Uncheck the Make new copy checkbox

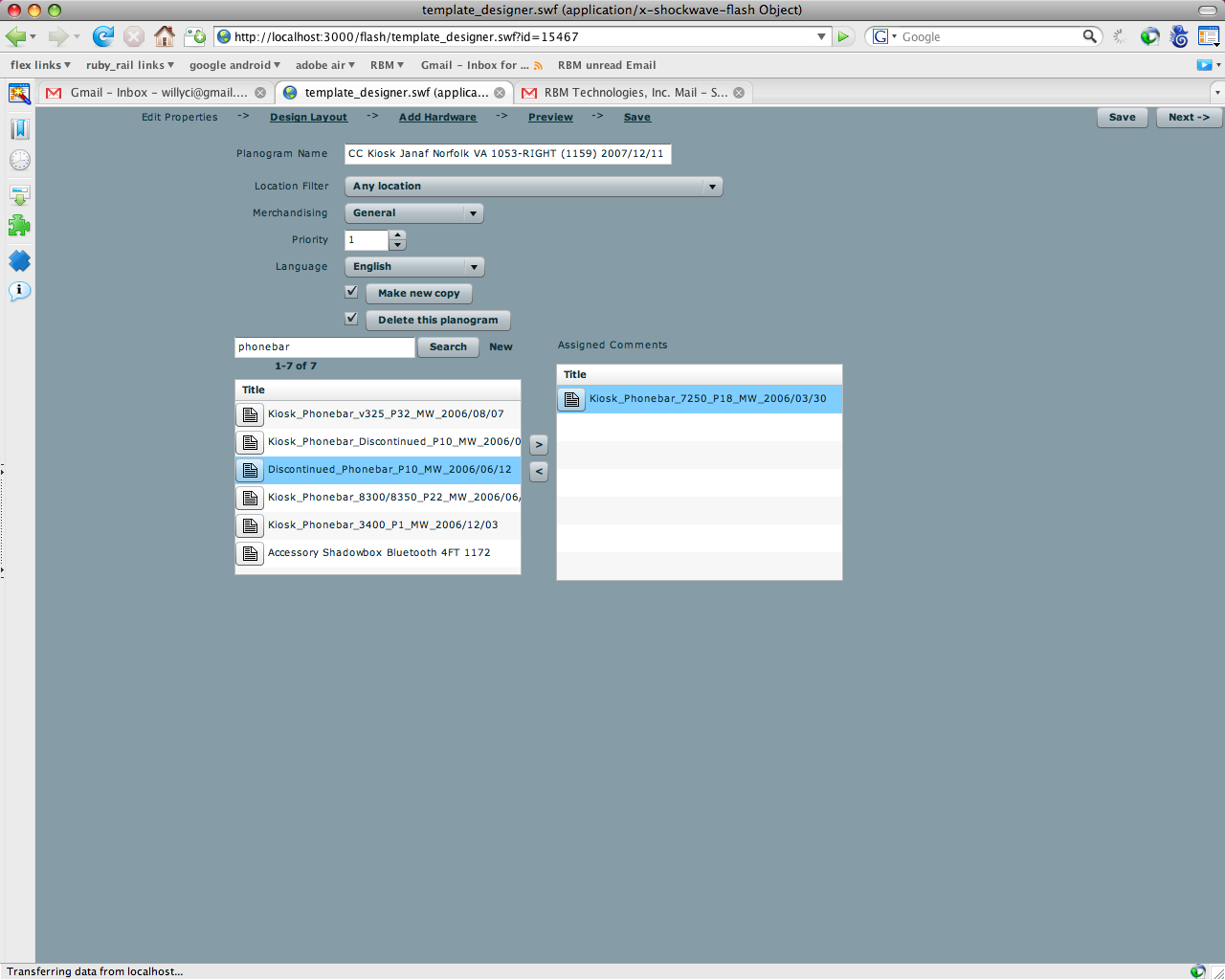point(351,291)
